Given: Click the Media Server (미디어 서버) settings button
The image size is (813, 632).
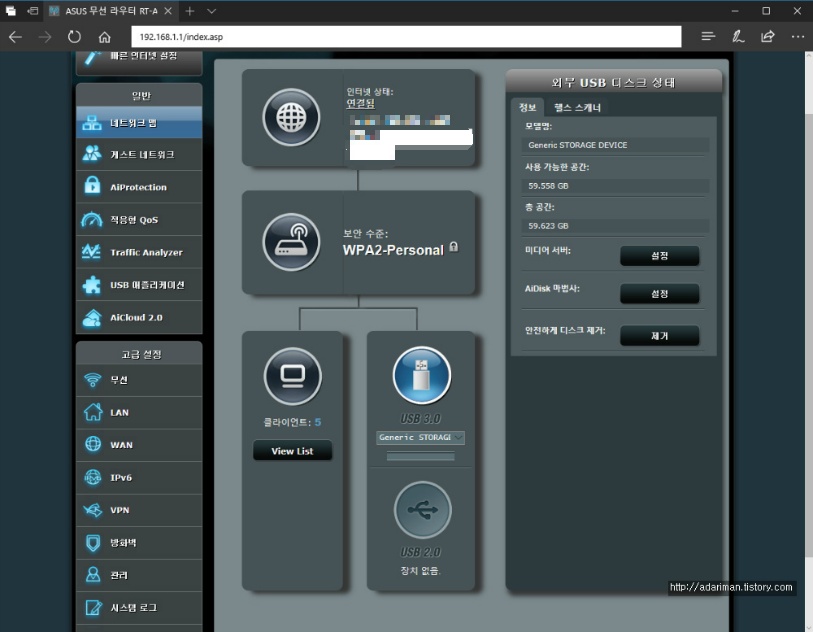Looking at the screenshot, I should pos(660,256).
